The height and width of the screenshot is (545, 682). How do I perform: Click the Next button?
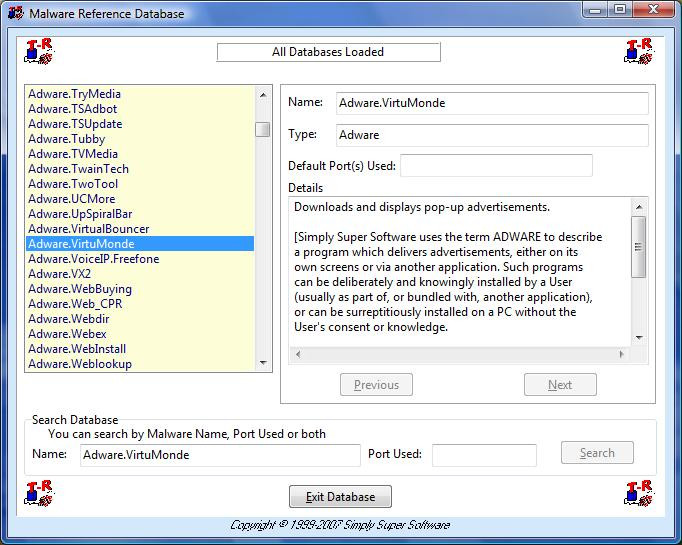click(560, 385)
